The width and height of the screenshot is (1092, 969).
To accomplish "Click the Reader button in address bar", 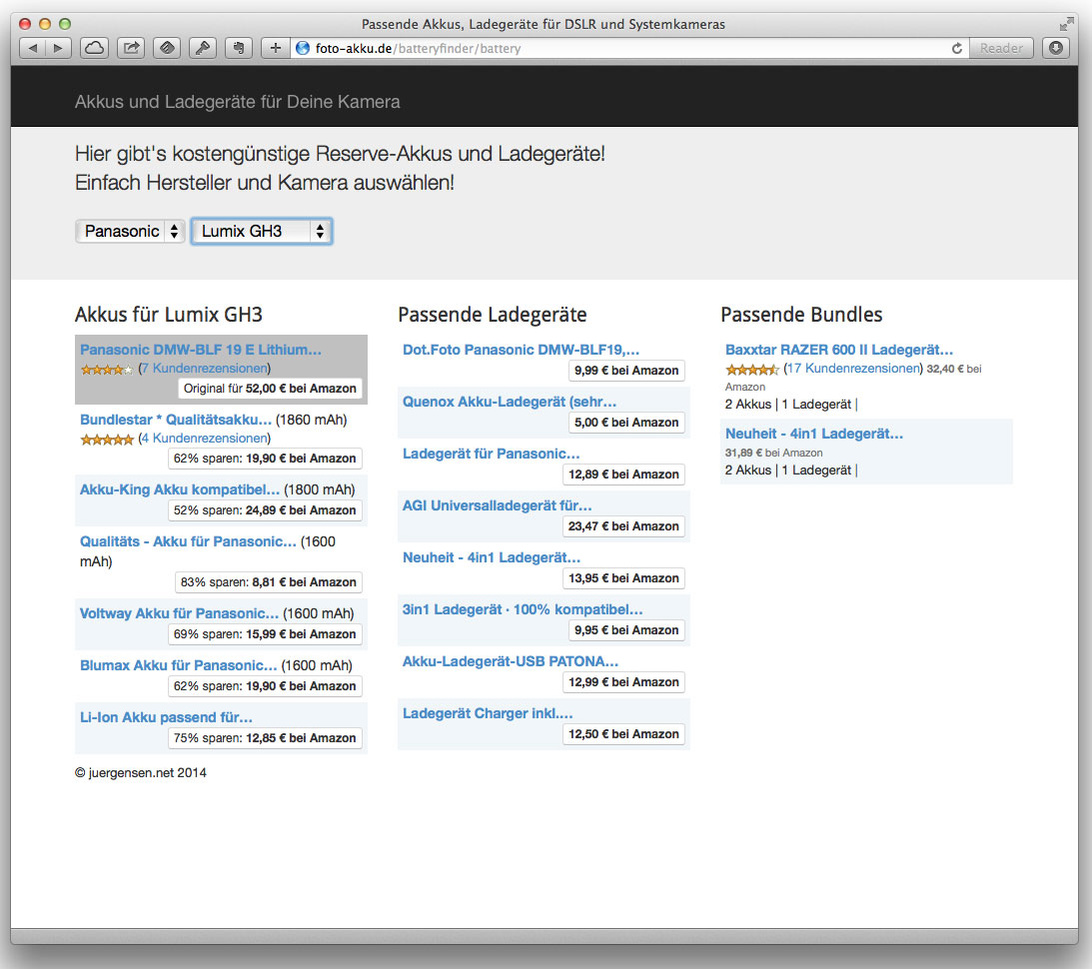I will 1001,48.
